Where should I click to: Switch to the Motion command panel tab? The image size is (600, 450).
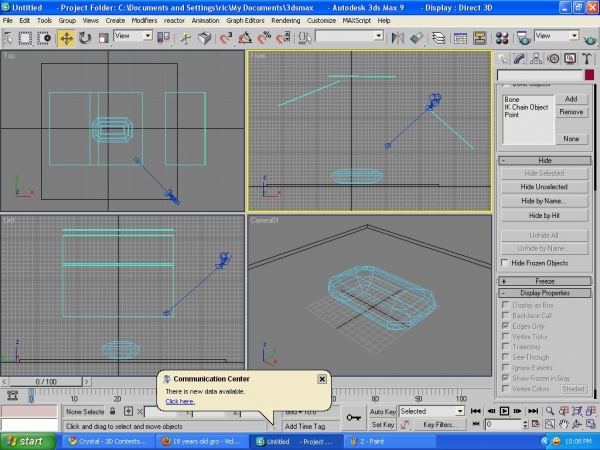(553, 59)
